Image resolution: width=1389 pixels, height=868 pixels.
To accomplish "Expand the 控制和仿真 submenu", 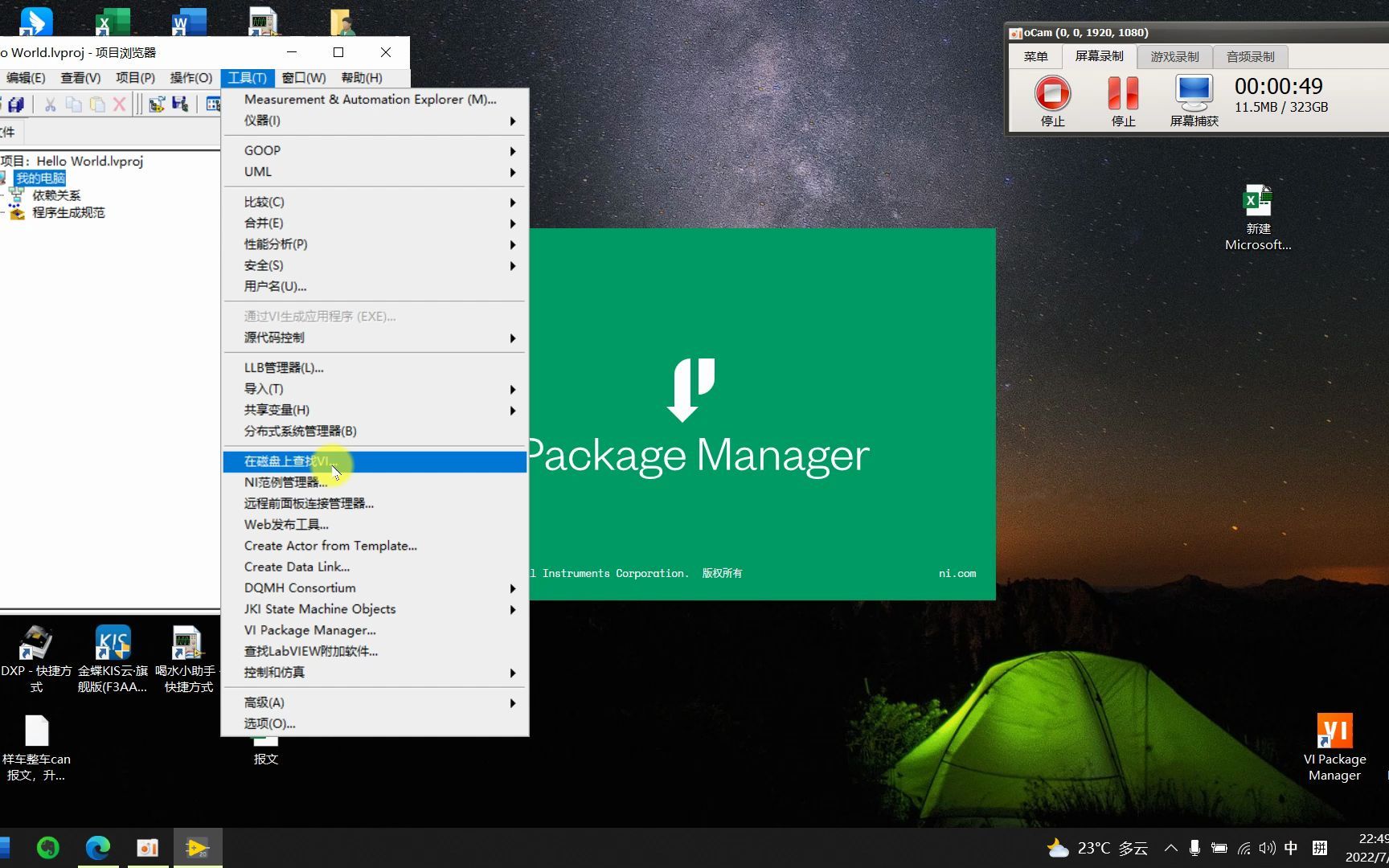I will click(x=375, y=673).
